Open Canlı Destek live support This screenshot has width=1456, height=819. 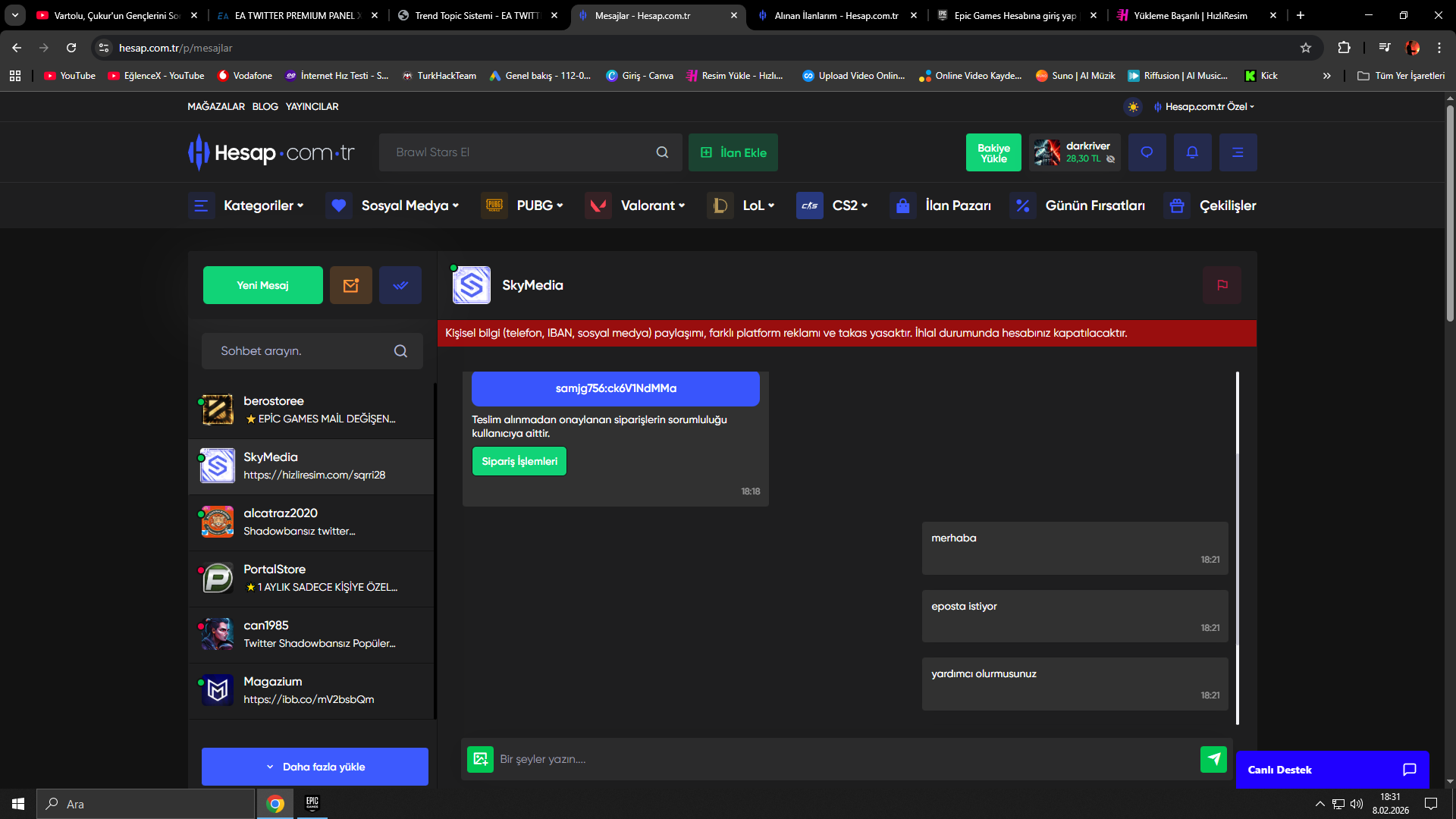pyautogui.click(x=1332, y=770)
